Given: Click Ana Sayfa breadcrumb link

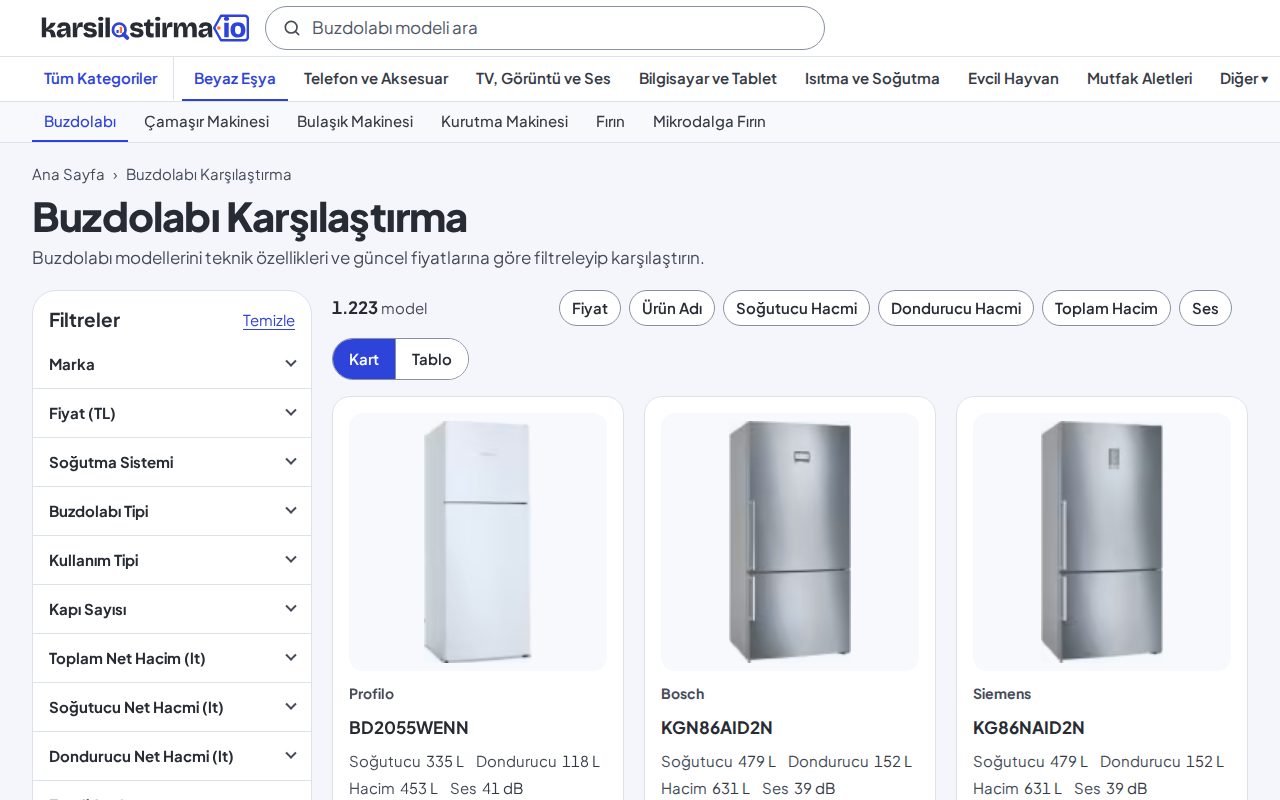Looking at the screenshot, I should [x=68, y=174].
